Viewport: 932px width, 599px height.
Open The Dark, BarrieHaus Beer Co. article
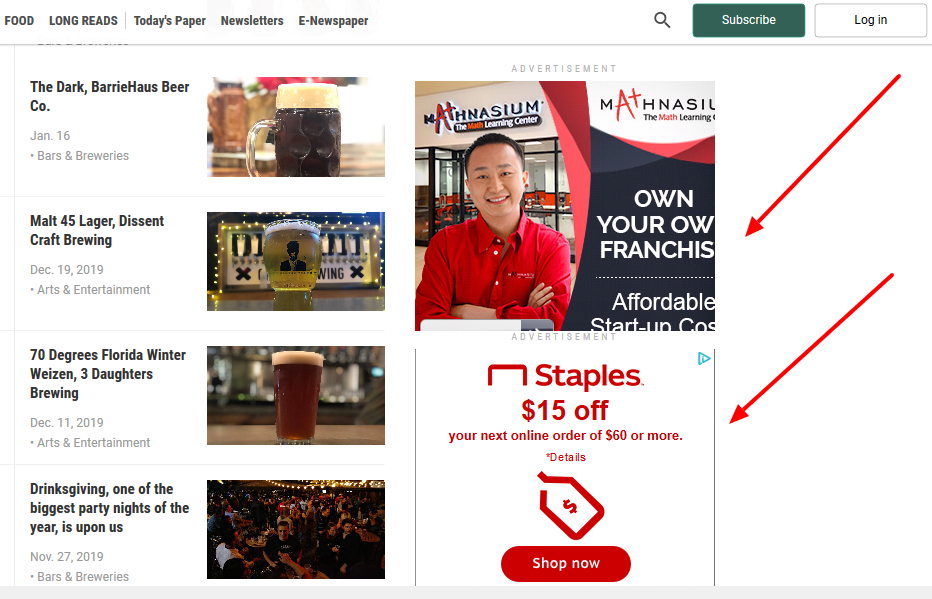[109, 96]
